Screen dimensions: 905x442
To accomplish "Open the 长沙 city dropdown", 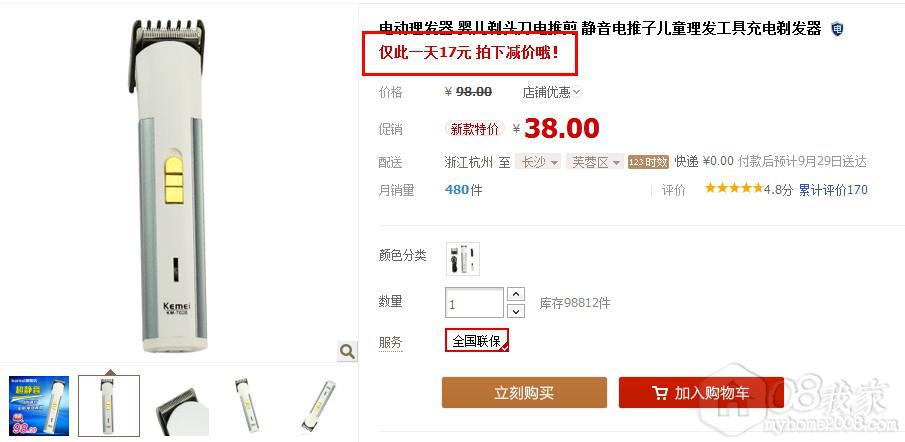I will [x=538, y=162].
